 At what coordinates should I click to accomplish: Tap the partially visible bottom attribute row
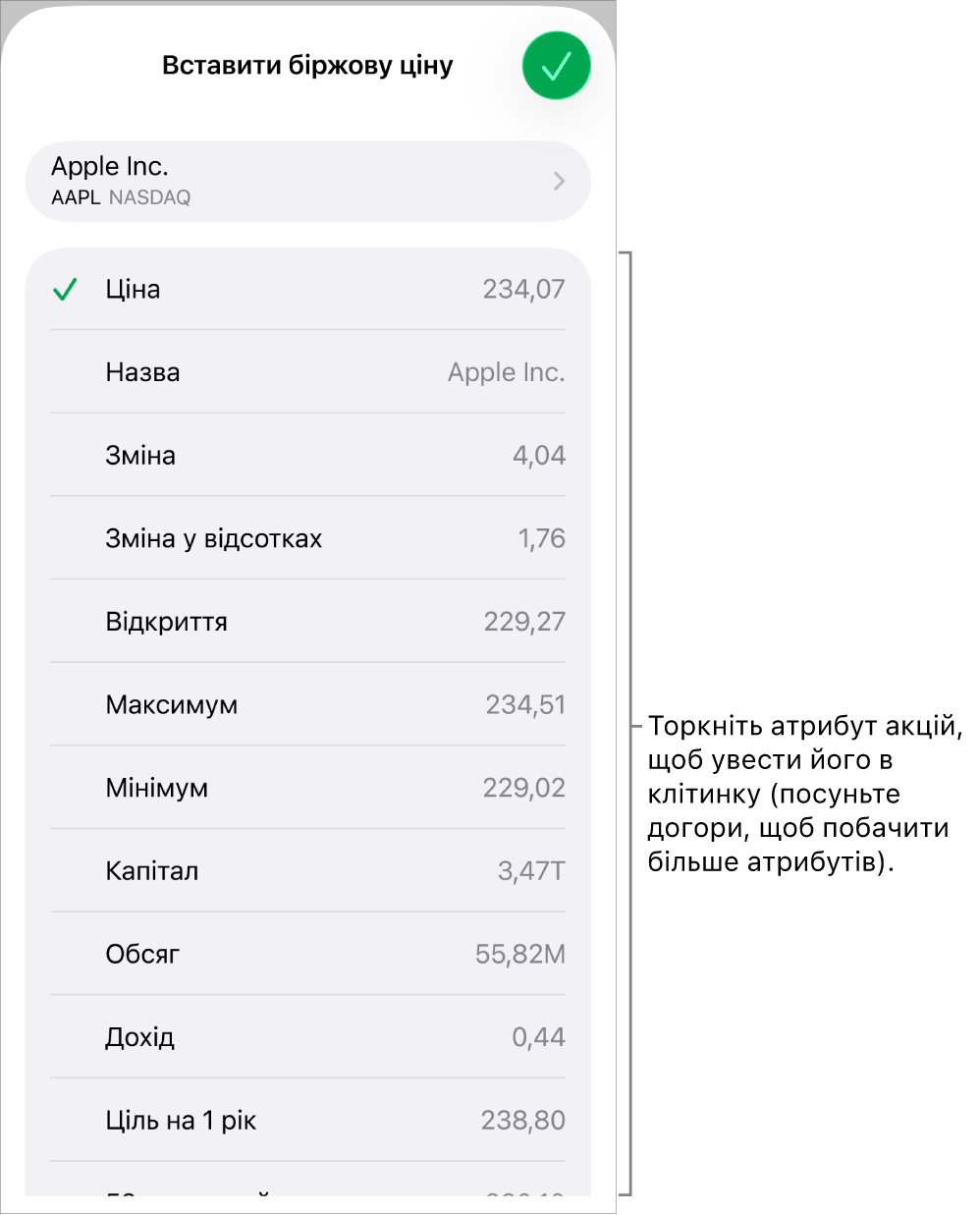pos(308,1180)
